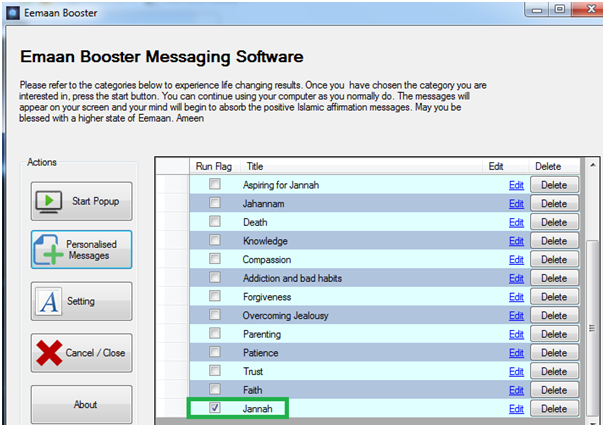605x427 pixels.
Task: Enable the Faith run flag checkbox
Action: pos(214,389)
